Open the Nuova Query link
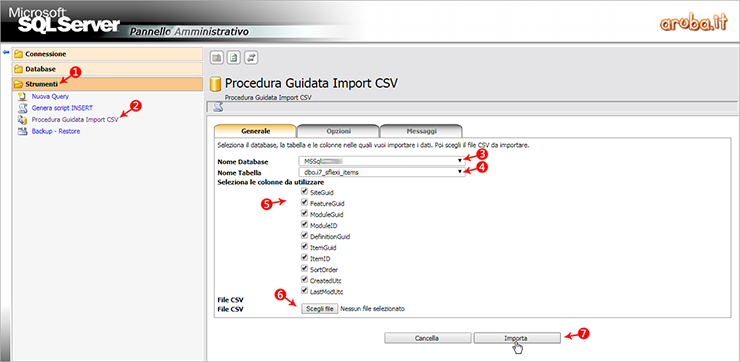This screenshot has height=362, width=740. point(50,96)
